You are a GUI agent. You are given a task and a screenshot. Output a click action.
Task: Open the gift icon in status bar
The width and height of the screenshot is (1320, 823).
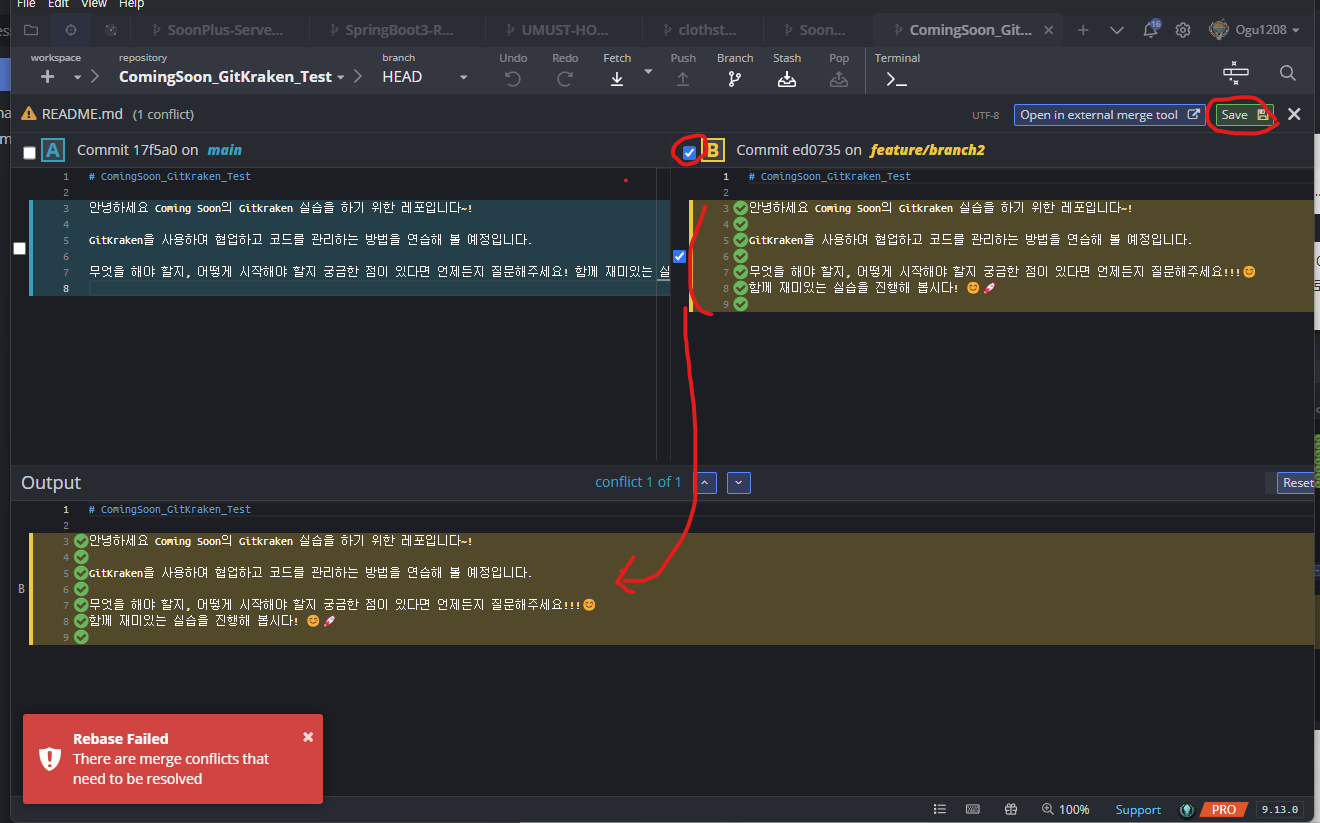coord(1011,809)
